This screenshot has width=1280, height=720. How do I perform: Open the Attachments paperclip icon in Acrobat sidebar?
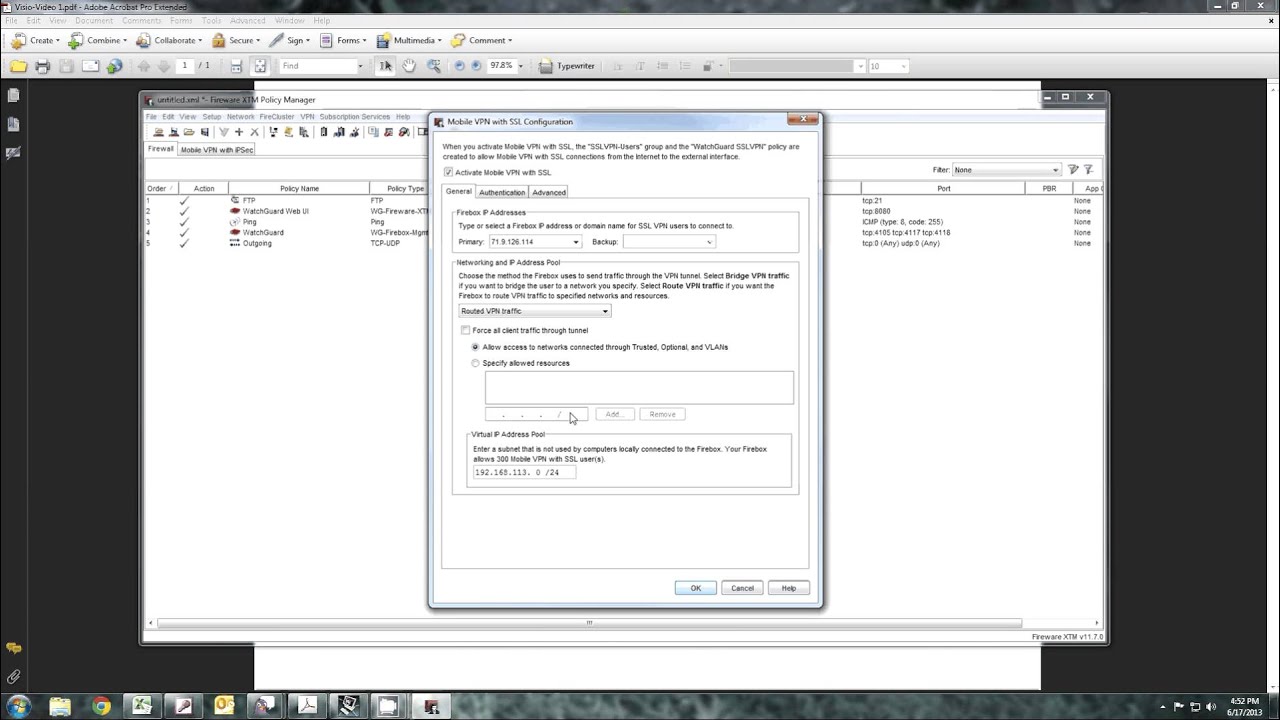13,677
